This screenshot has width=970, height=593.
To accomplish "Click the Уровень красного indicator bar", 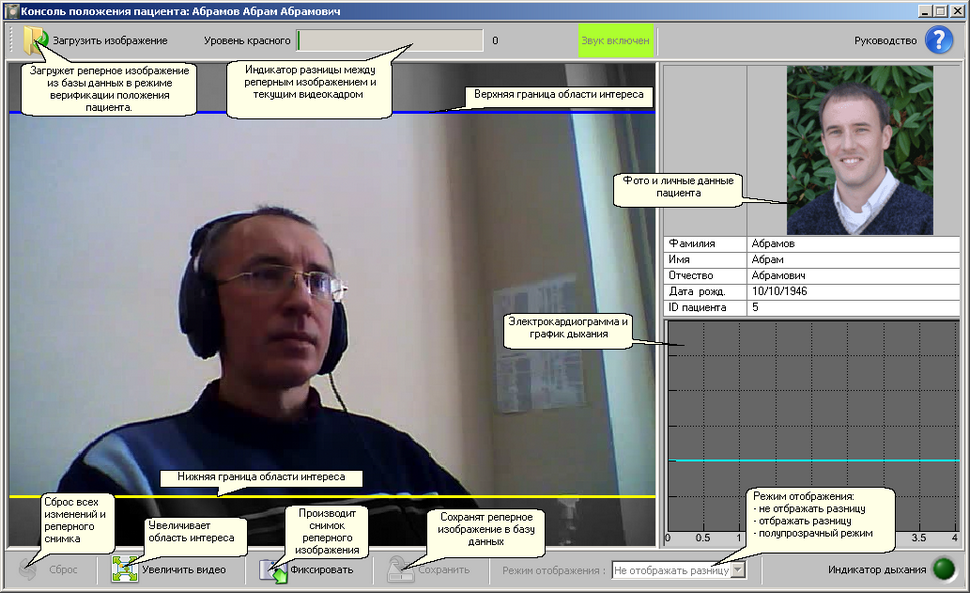I will point(391,41).
